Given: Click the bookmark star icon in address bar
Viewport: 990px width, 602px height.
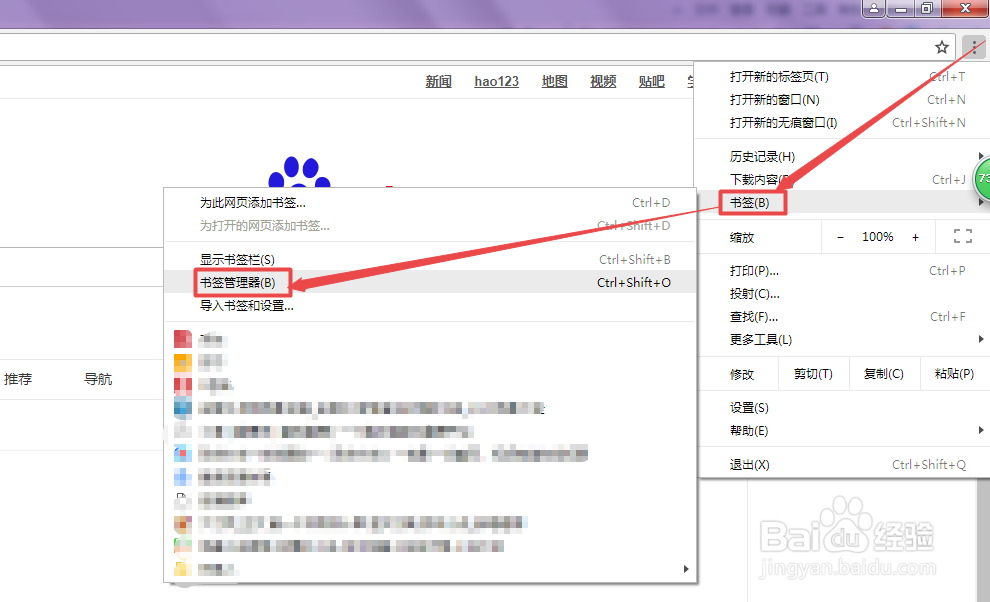Looking at the screenshot, I should coord(941,47).
